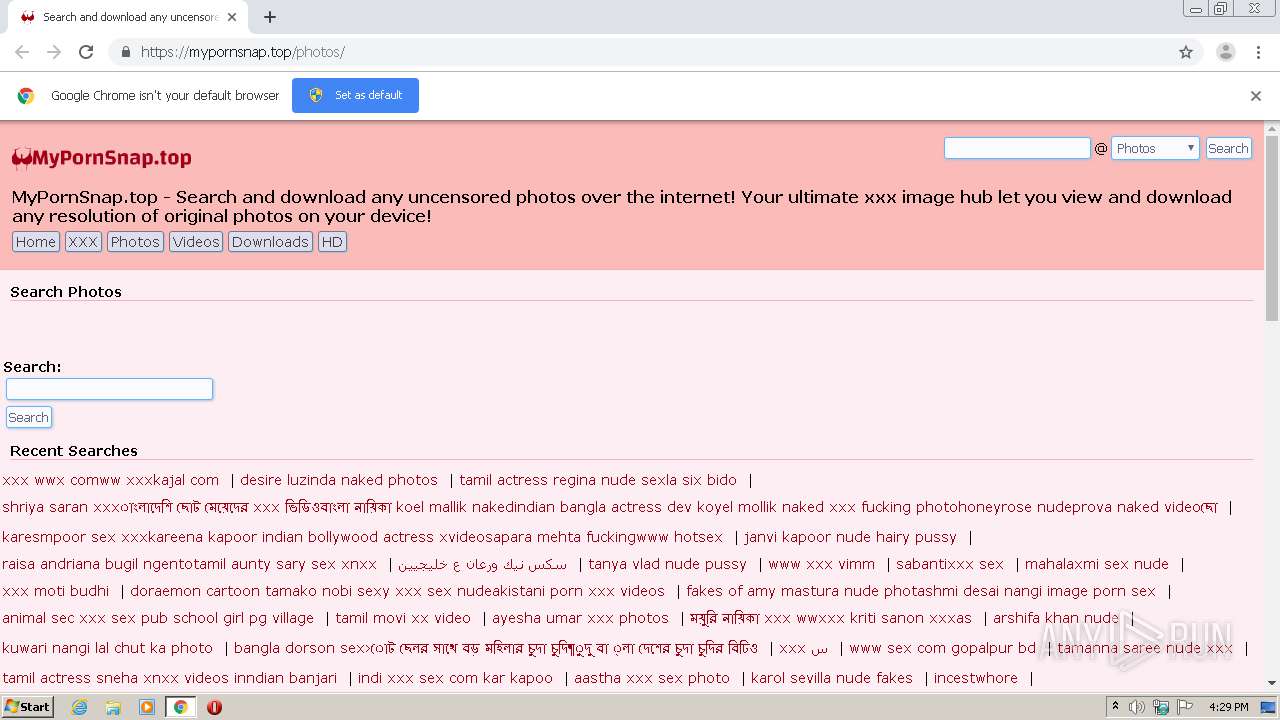Viewport: 1280px width, 720px height.
Task: Open the network tray icon
Action: [1161, 707]
